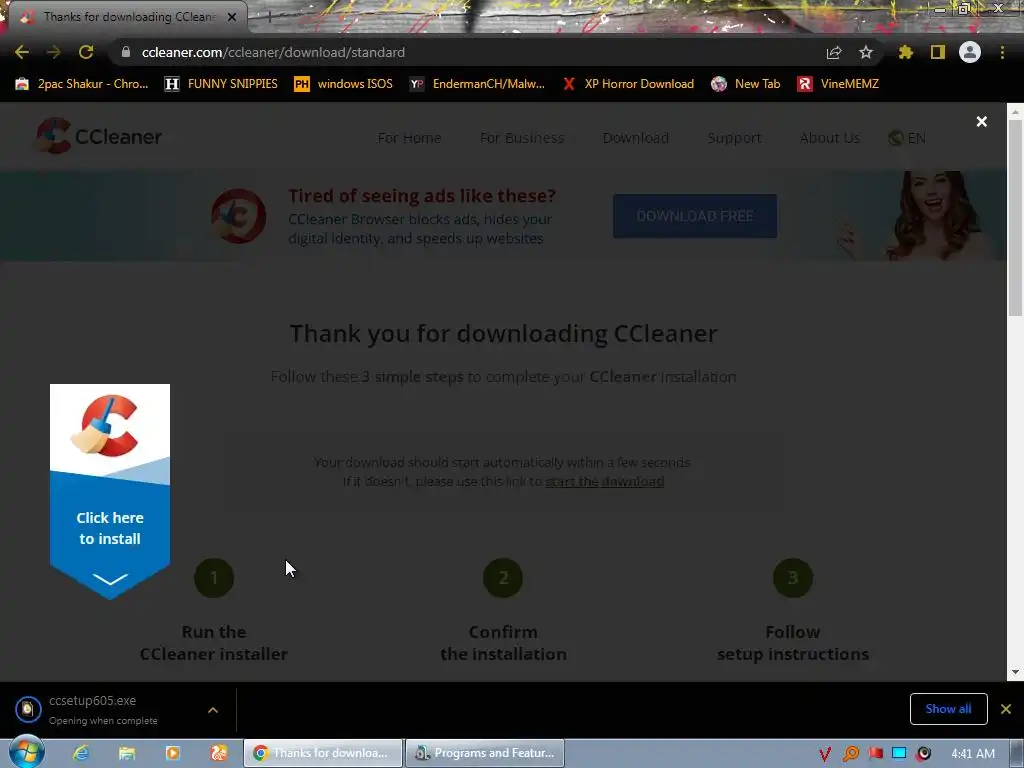The height and width of the screenshot is (768, 1024).
Task: Click the step 1 circle icon
Action: click(x=214, y=578)
